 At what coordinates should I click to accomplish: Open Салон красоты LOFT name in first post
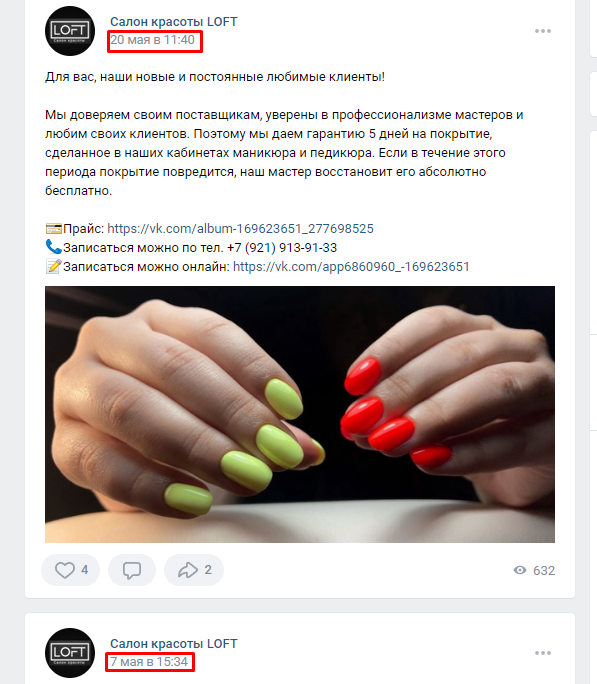click(174, 21)
